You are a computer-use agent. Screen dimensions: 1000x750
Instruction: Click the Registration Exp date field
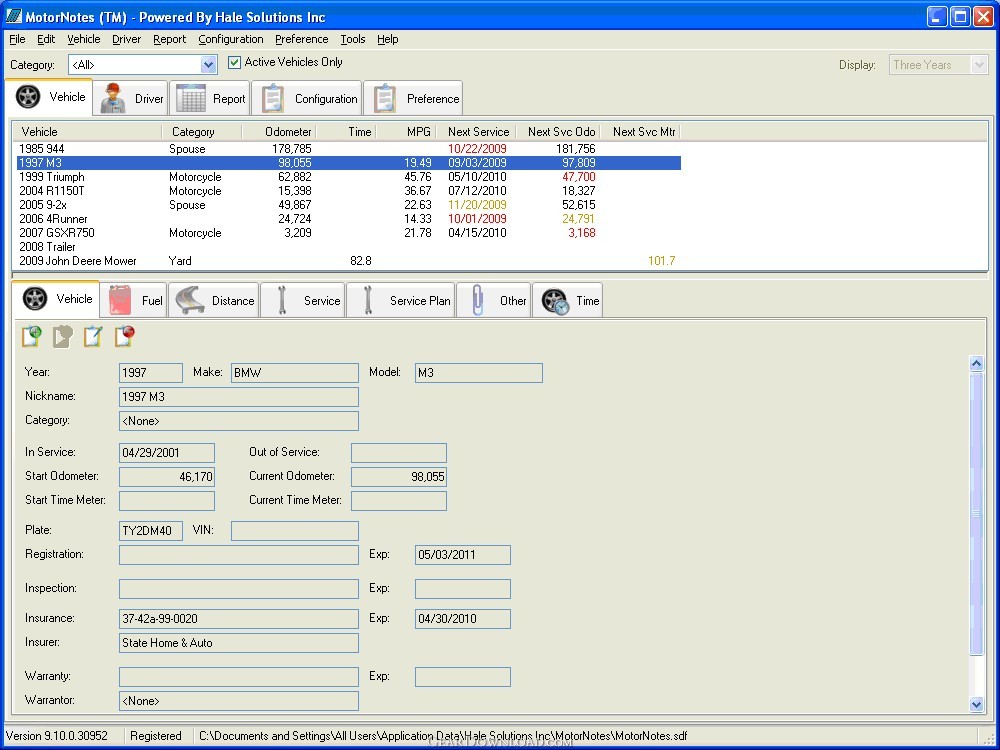[x=463, y=555]
